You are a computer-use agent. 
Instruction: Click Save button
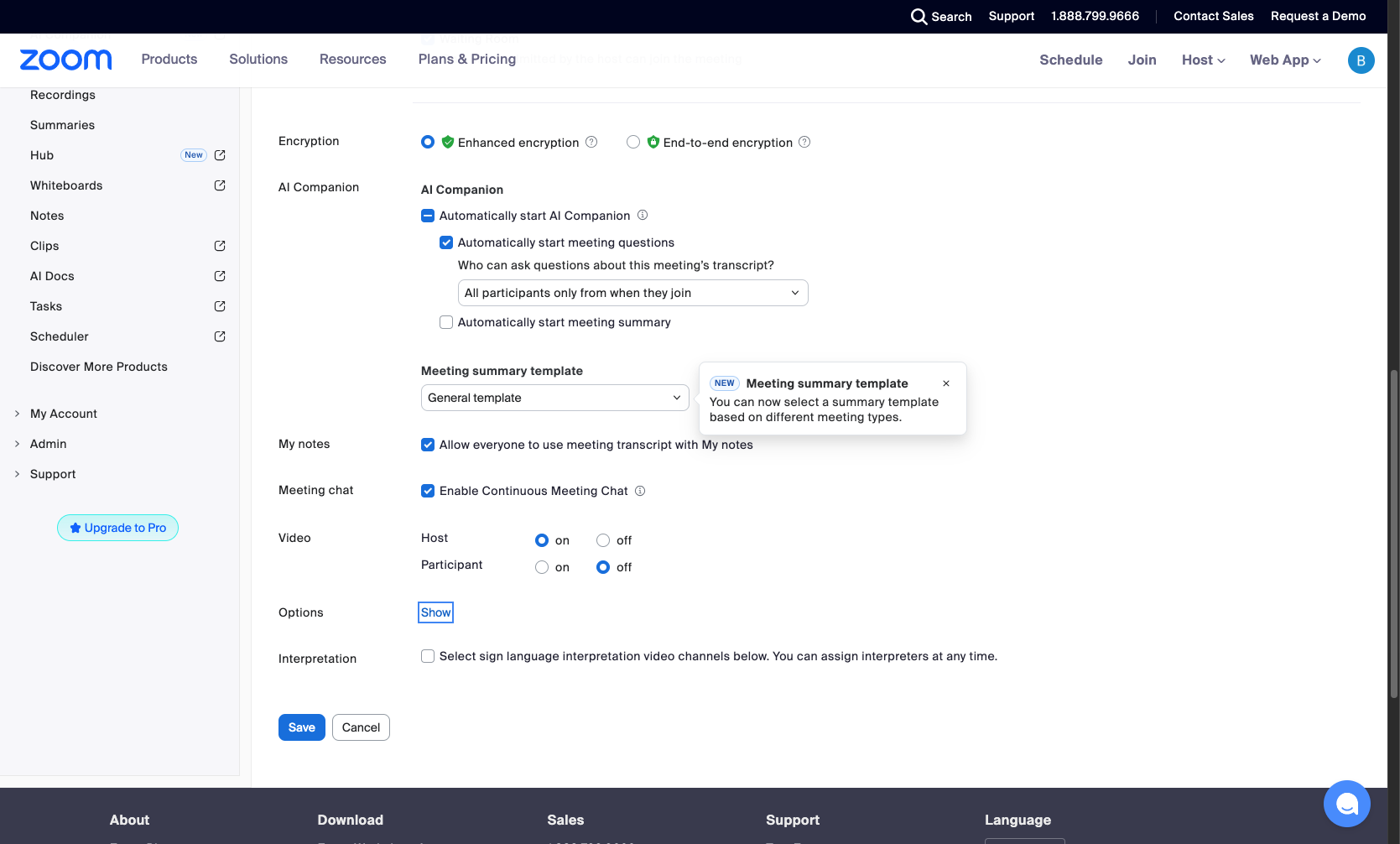coord(302,727)
